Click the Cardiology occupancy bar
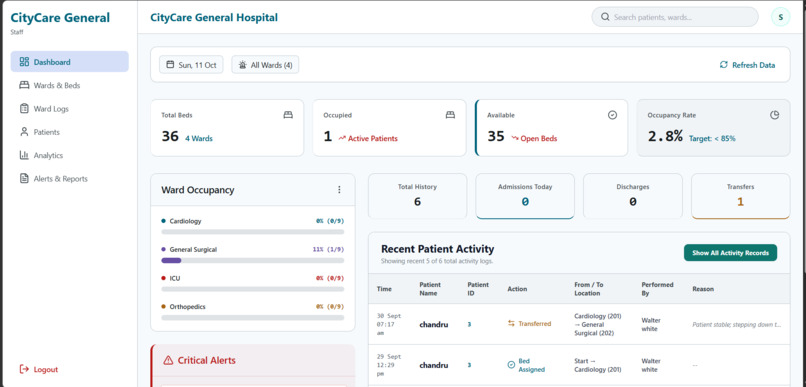Screen dimensions: 806x387 pos(252,232)
